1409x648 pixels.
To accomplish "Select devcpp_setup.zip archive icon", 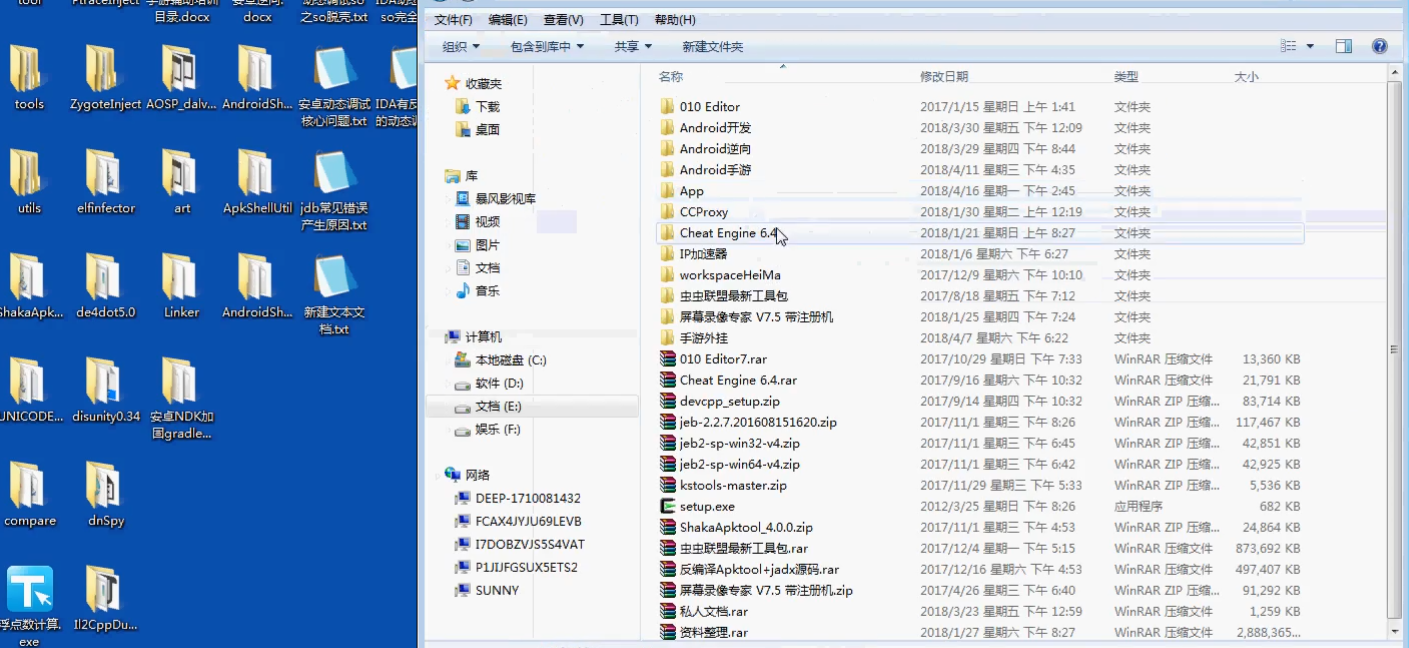I will 668,401.
